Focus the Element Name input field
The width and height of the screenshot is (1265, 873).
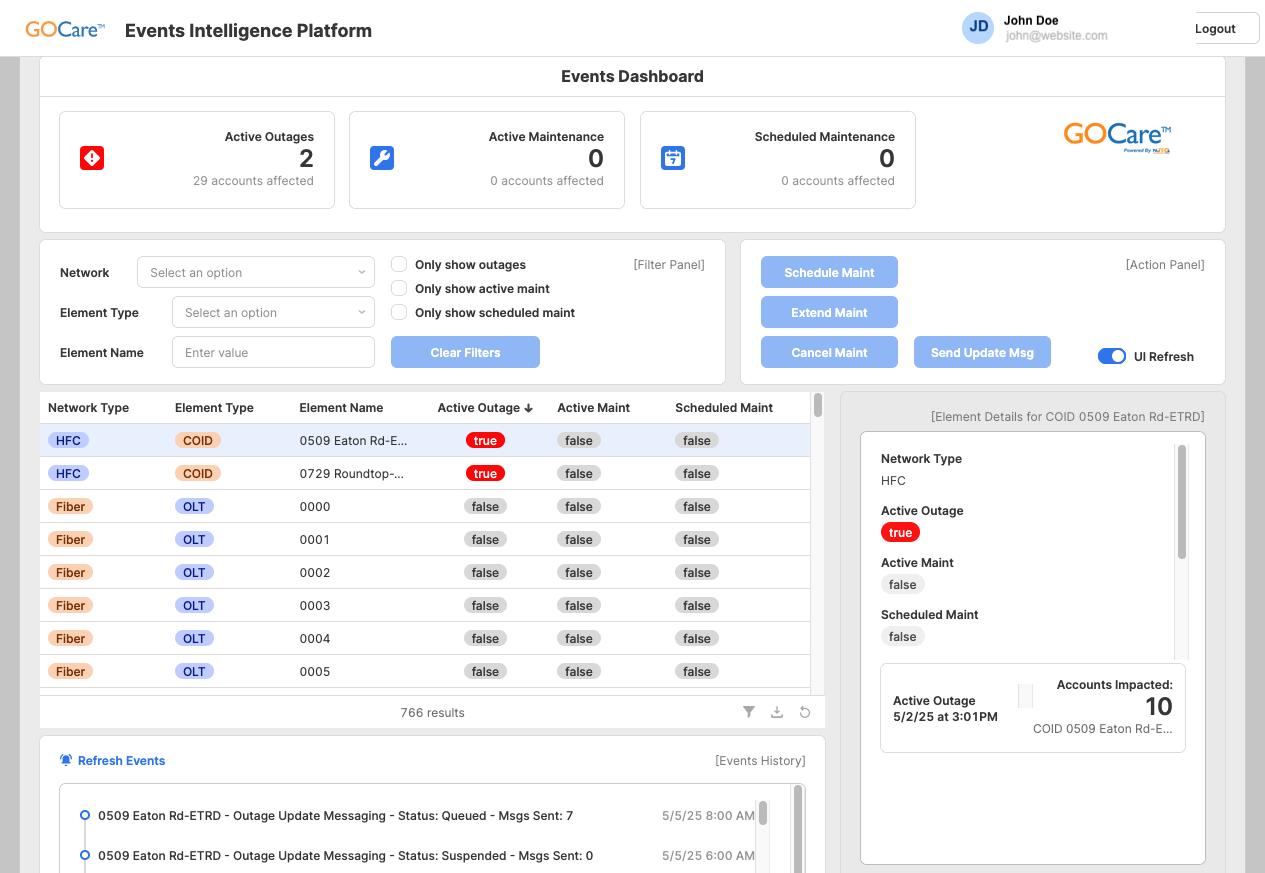(273, 352)
